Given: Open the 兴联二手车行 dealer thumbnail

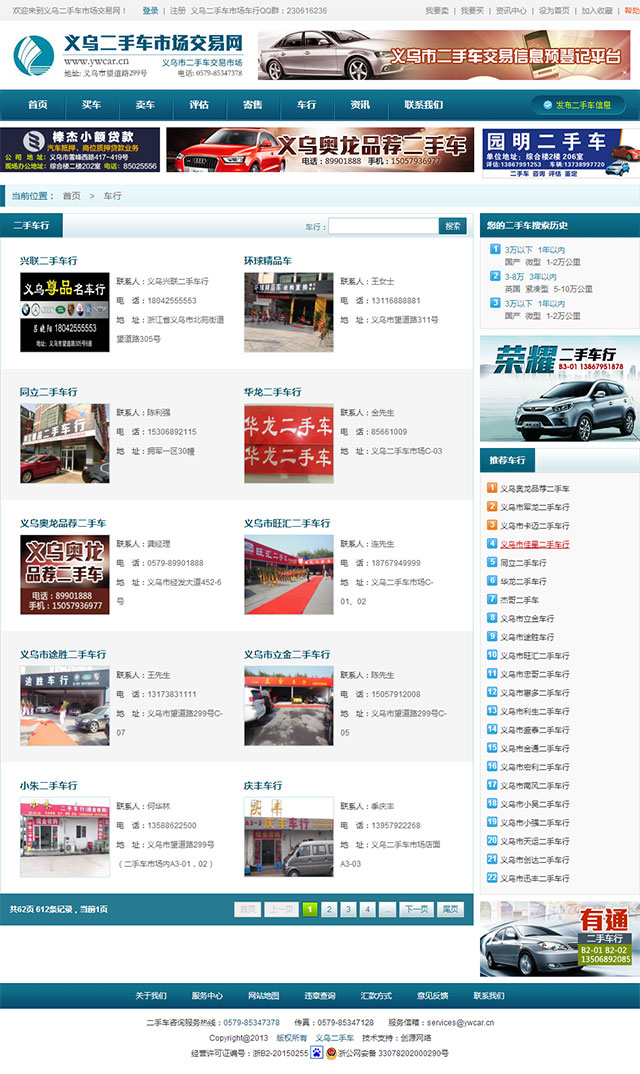Looking at the screenshot, I should click(x=65, y=312).
